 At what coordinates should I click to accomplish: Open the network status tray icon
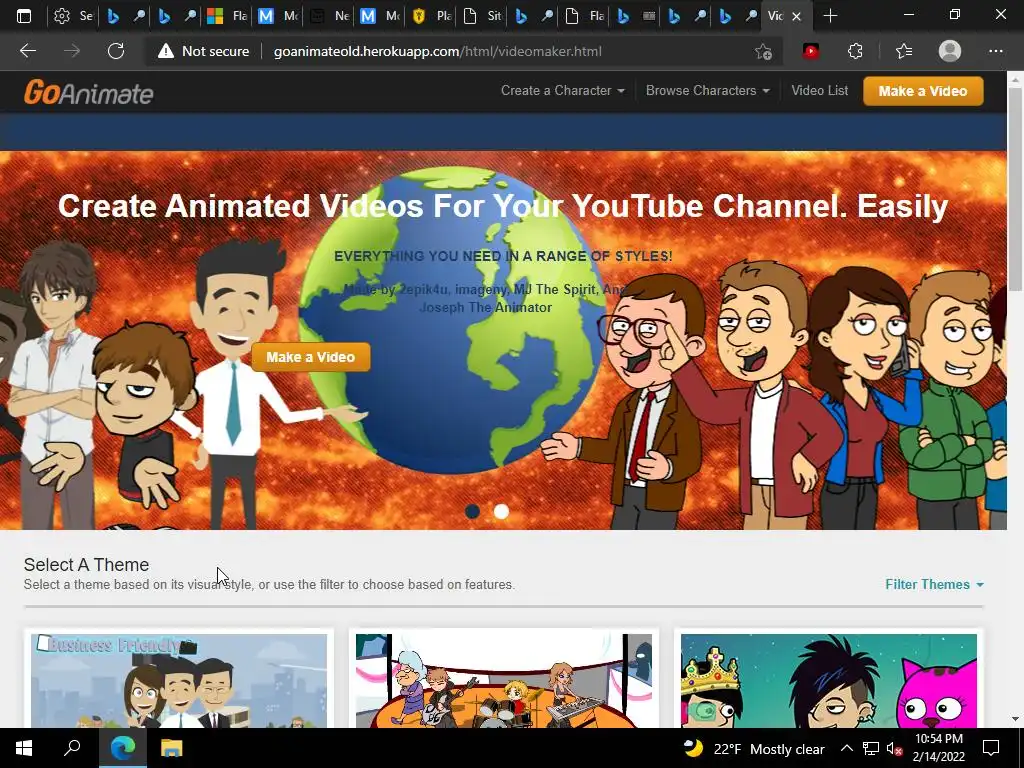coord(871,748)
